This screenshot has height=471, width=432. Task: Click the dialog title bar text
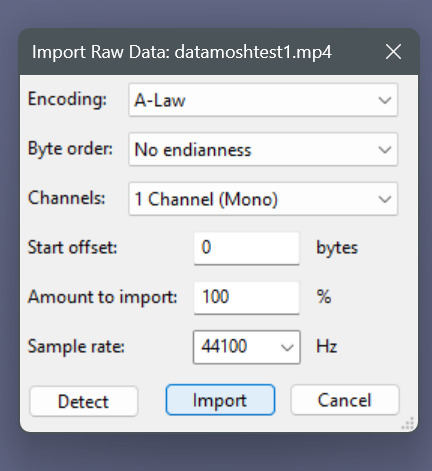pos(182,52)
